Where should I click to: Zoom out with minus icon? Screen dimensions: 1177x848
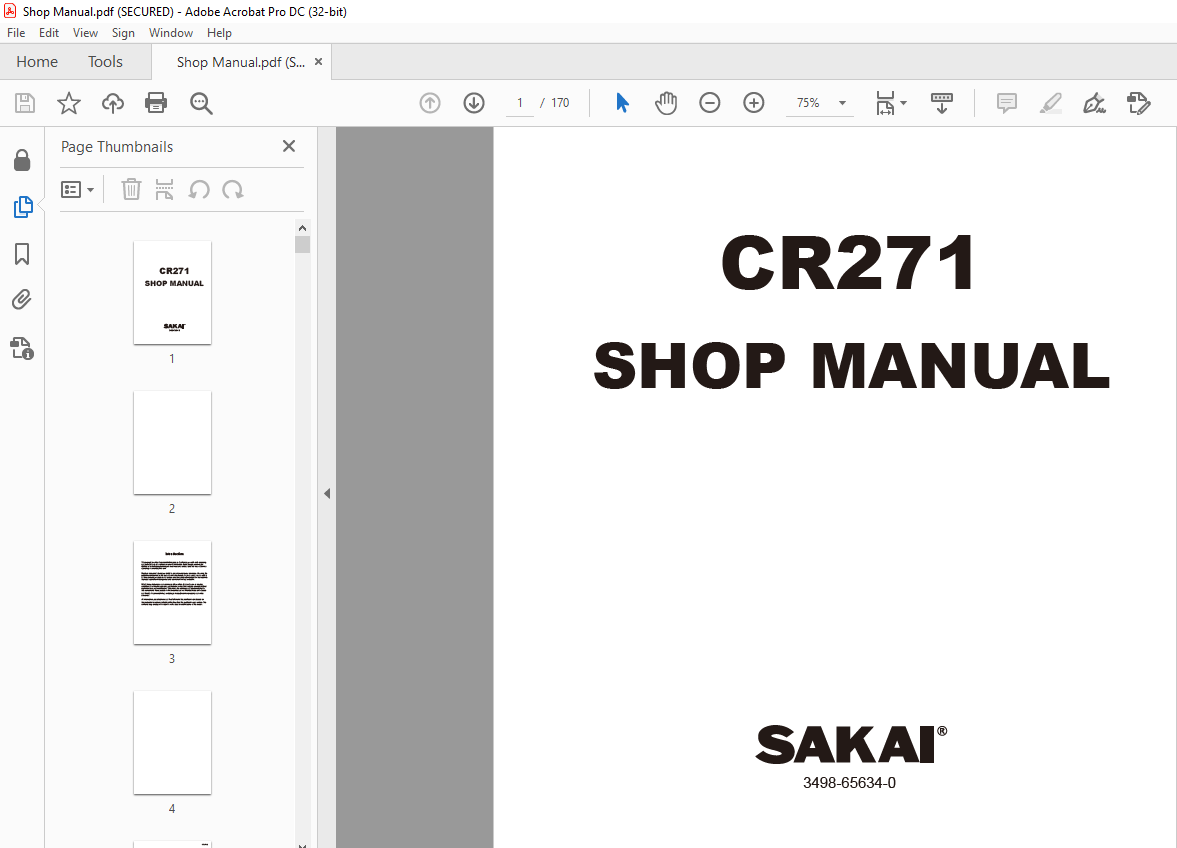pos(709,103)
